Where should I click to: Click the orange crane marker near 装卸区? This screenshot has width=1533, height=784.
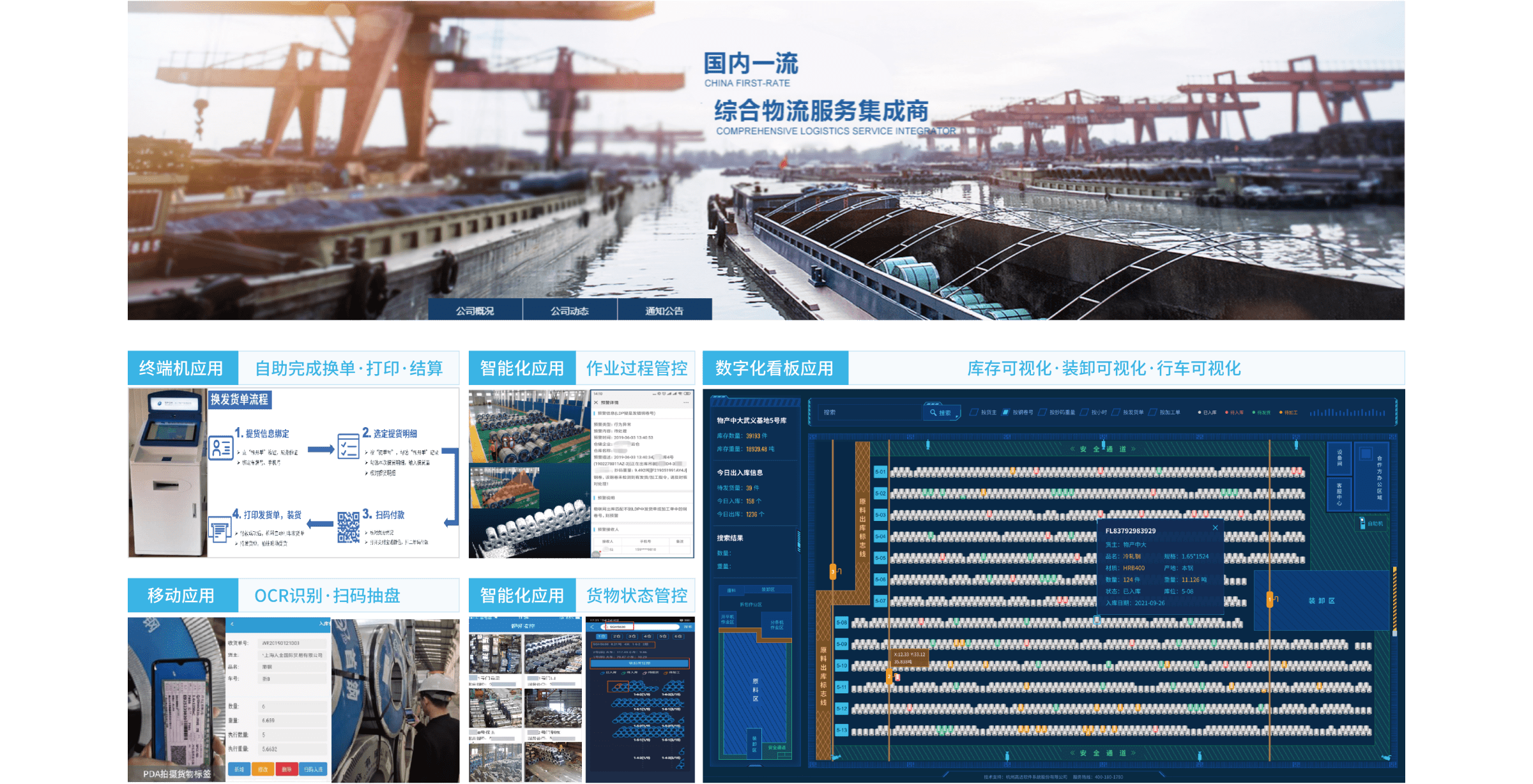(1270, 599)
